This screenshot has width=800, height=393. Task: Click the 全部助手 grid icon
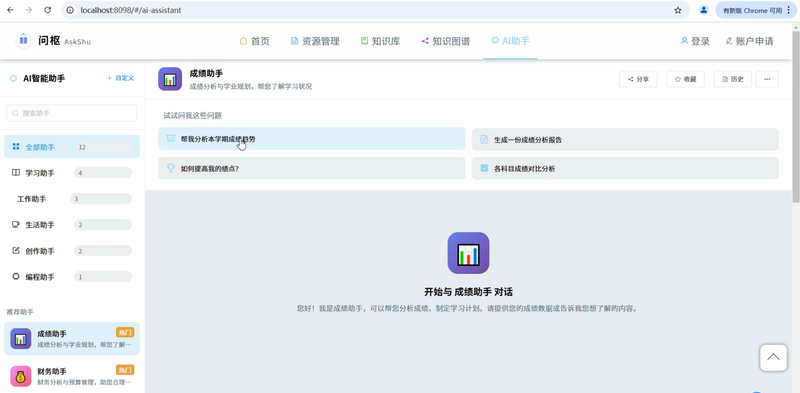click(x=16, y=146)
